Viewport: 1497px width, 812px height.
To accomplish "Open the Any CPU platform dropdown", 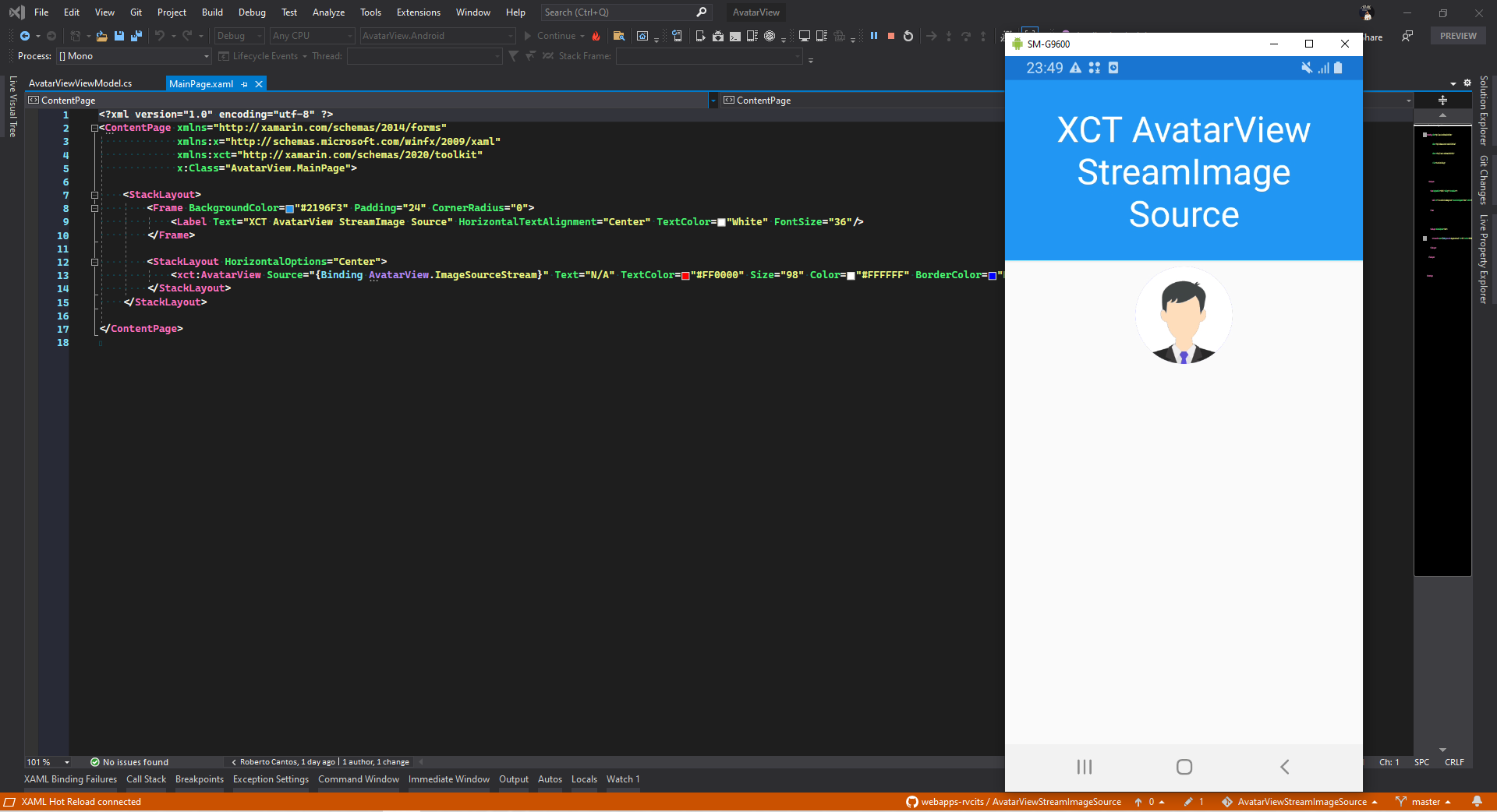I will click(x=310, y=36).
